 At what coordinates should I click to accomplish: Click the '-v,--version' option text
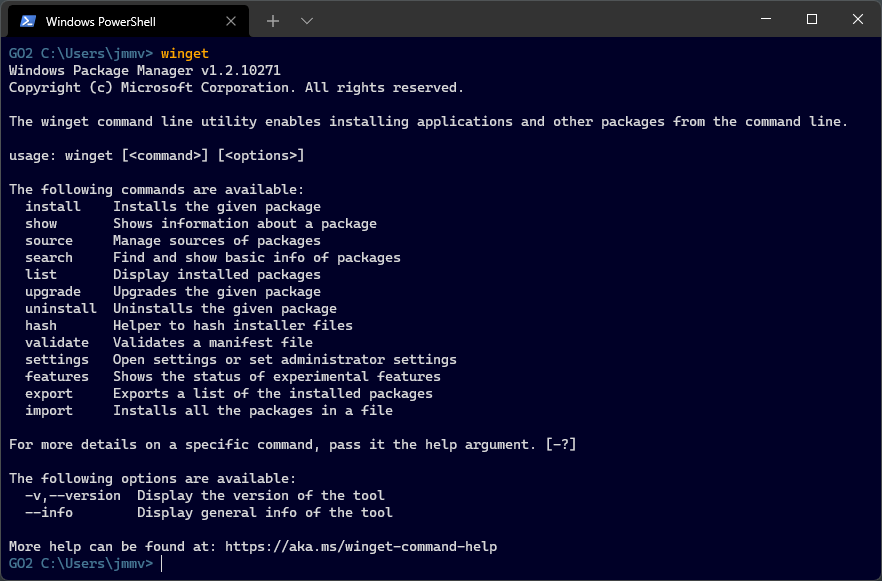[73, 496]
